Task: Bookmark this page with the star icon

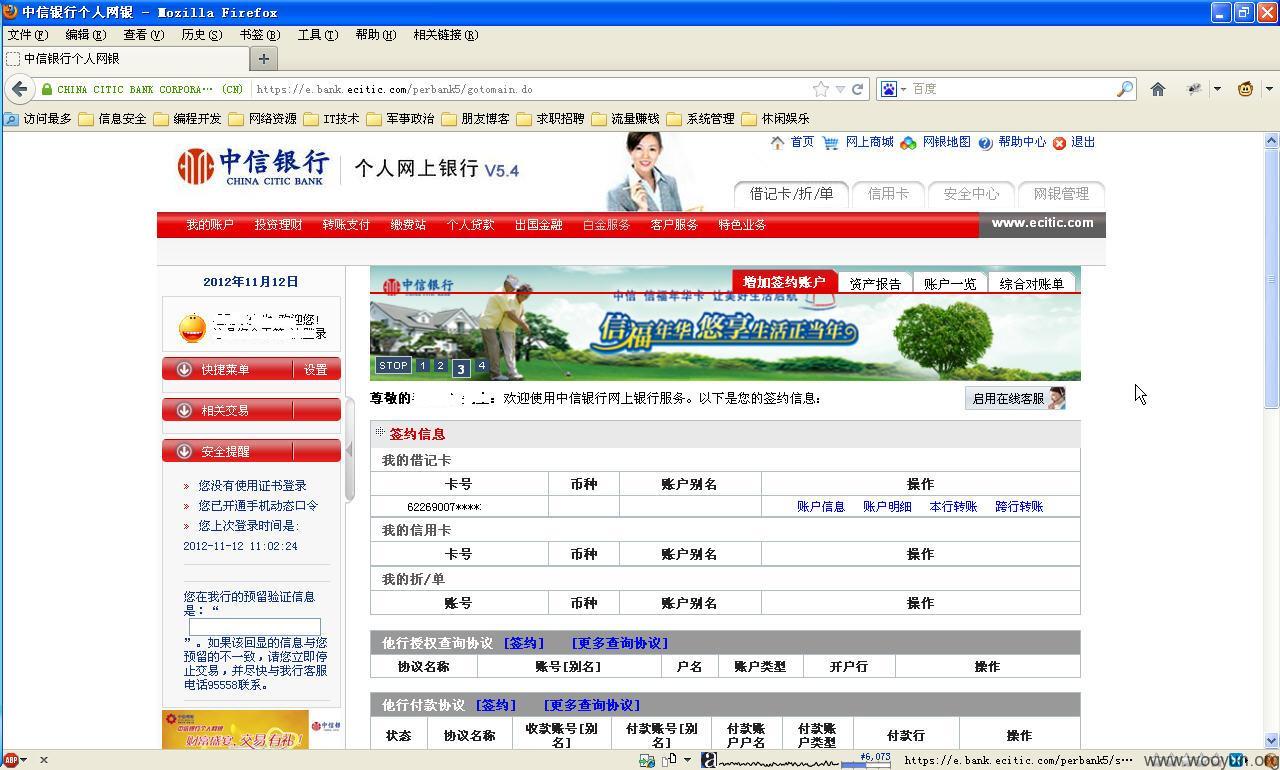Action: tap(821, 89)
